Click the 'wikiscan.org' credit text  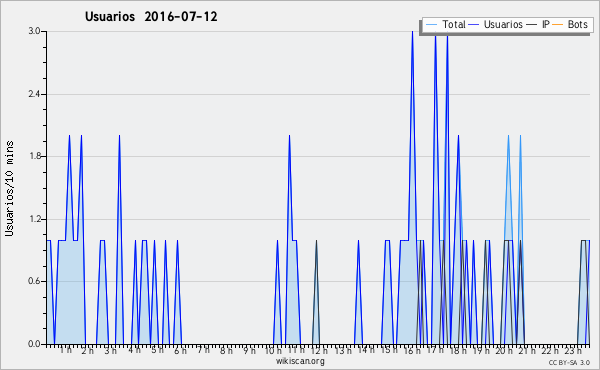[x=300, y=361]
